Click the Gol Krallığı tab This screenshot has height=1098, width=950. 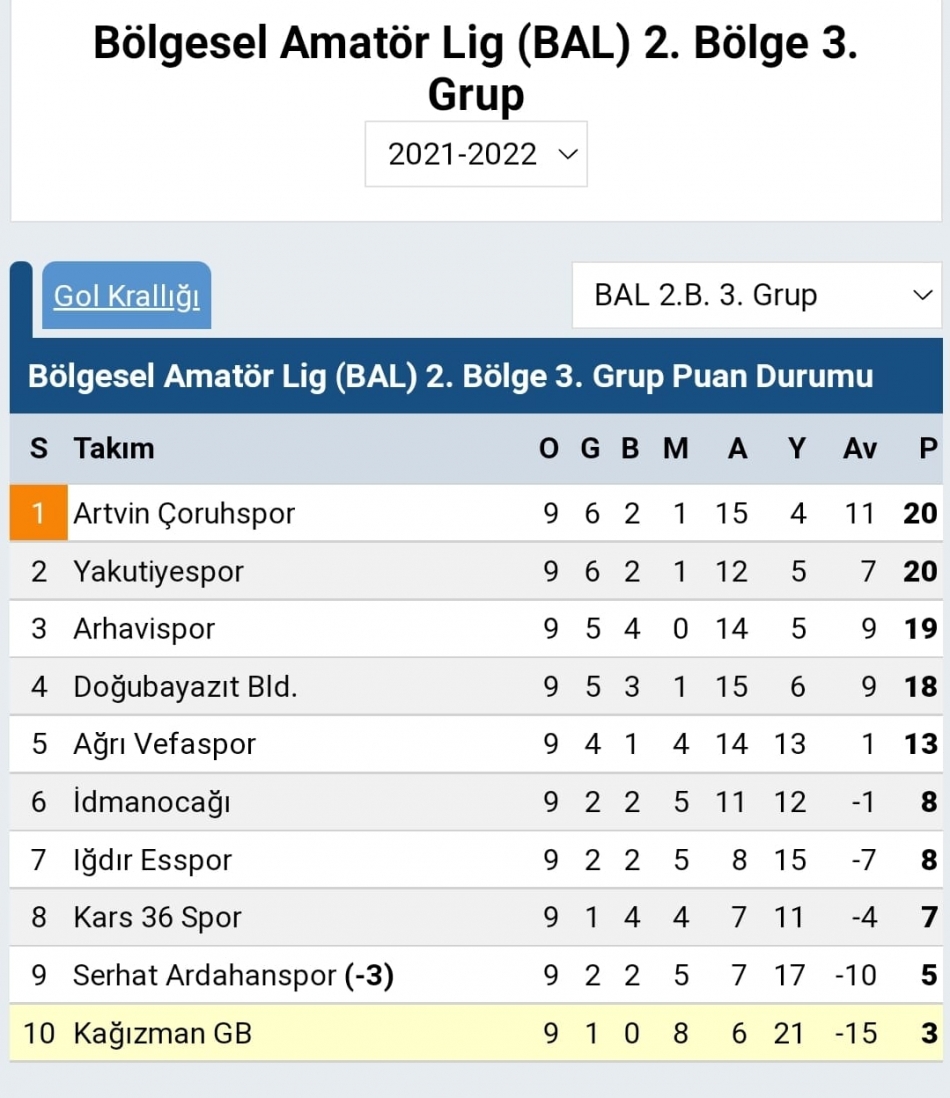(x=126, y=296)
